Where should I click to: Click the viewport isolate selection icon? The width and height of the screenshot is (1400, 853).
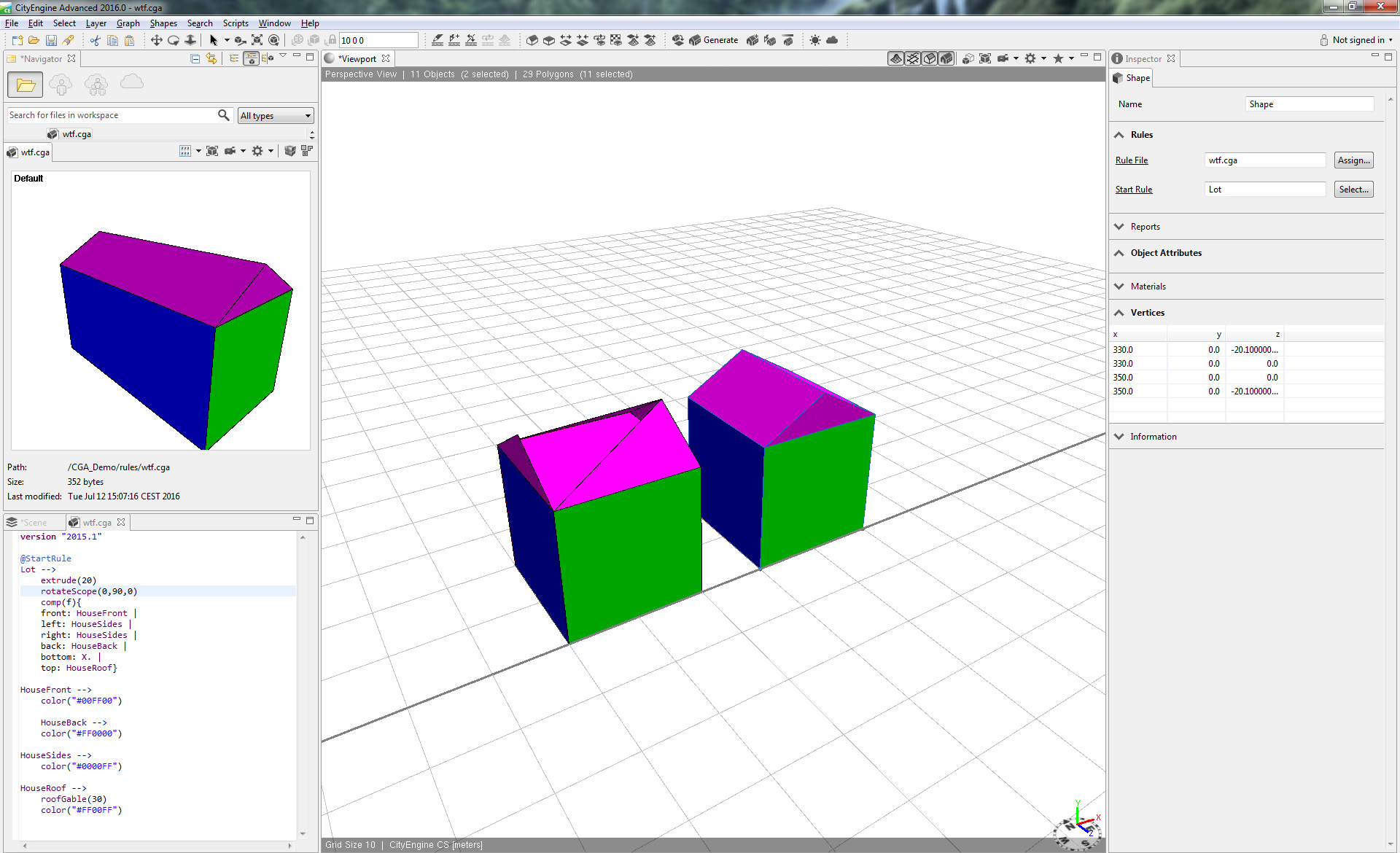(x=968, y=58)
